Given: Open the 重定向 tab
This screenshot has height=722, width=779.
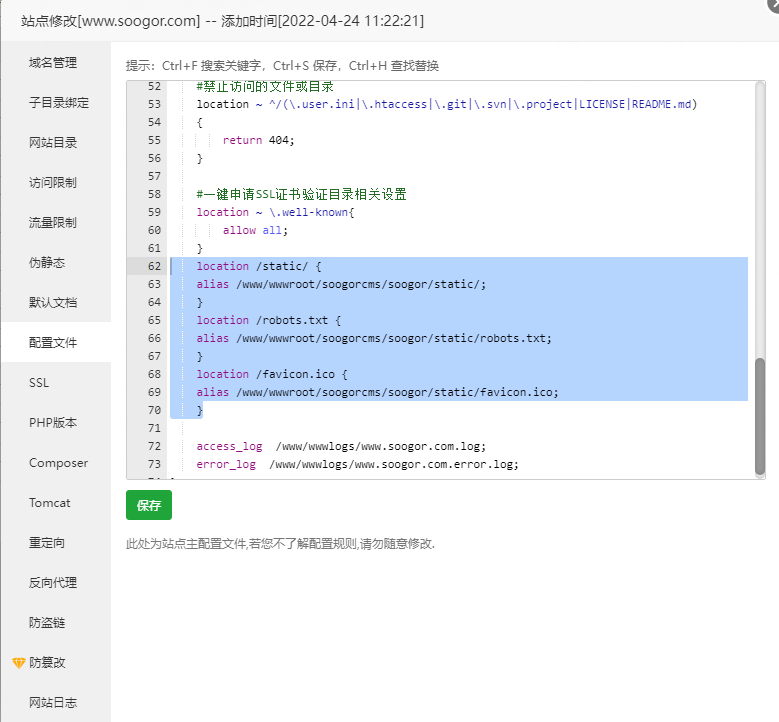Looking at the screenshot, I should tap(47, 543).
